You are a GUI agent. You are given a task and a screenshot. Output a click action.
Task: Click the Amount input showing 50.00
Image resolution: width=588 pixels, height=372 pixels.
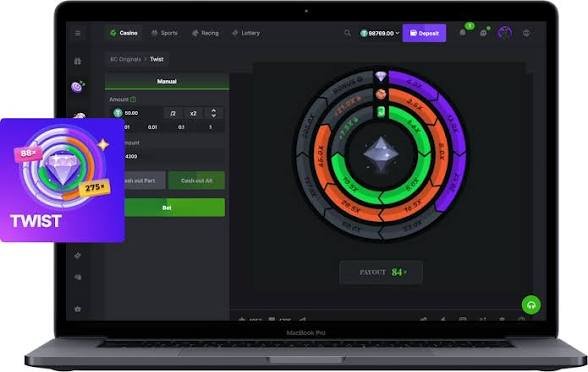point(137,113)
